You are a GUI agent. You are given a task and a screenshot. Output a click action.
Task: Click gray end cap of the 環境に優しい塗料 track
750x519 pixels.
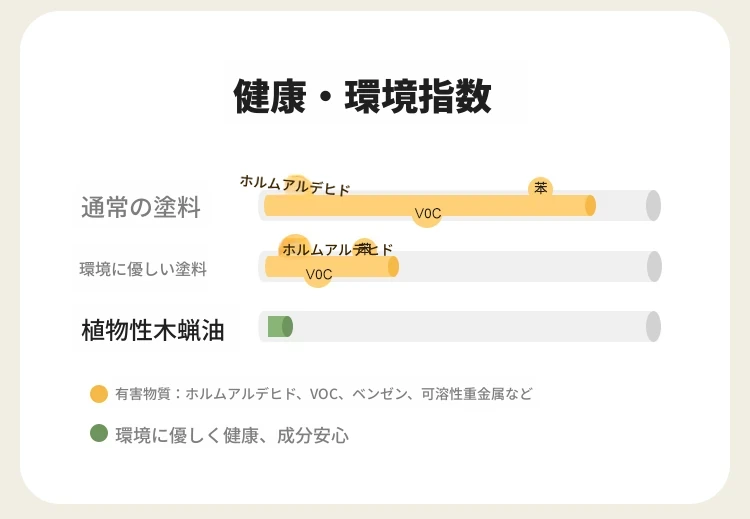[654, 266]
